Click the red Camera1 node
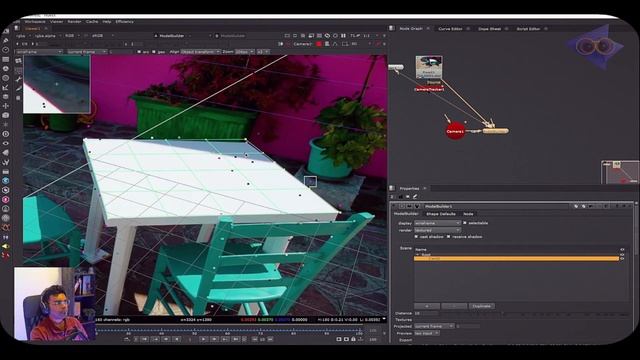The width and height of the screenshot is (640, 360). point(455,131)
